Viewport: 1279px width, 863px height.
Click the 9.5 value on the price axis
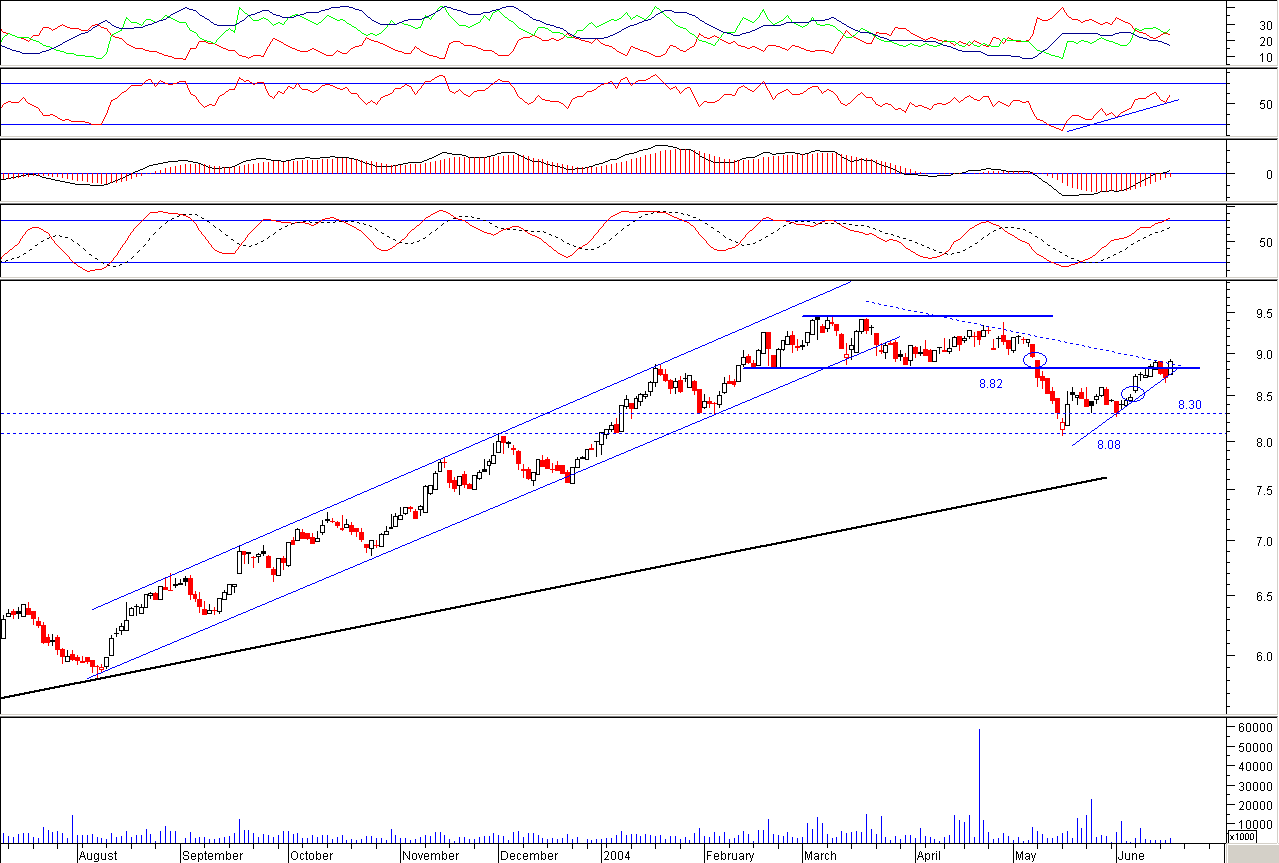[1237, 313]
